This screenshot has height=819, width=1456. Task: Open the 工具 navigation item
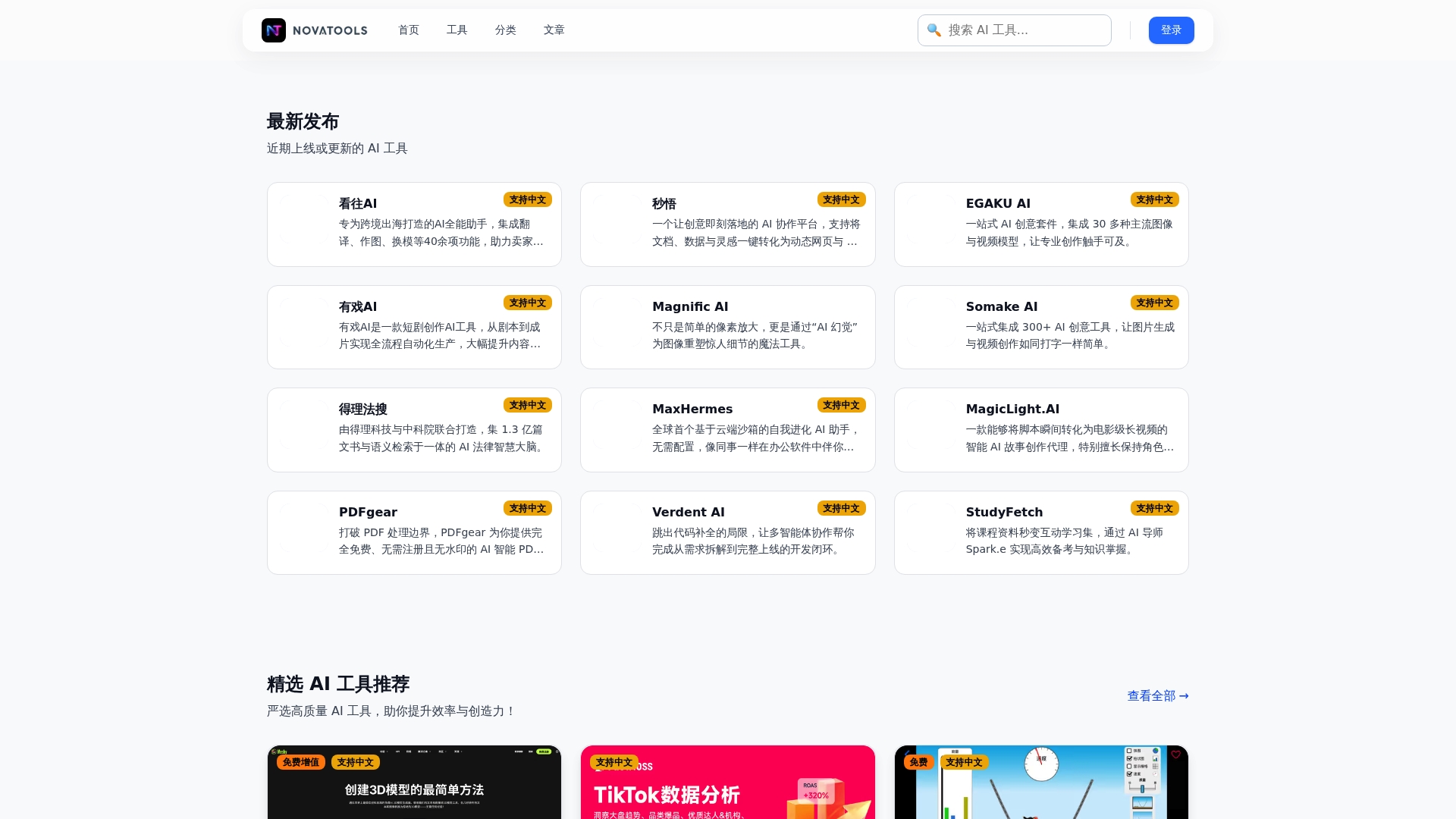tap(457, 30)
